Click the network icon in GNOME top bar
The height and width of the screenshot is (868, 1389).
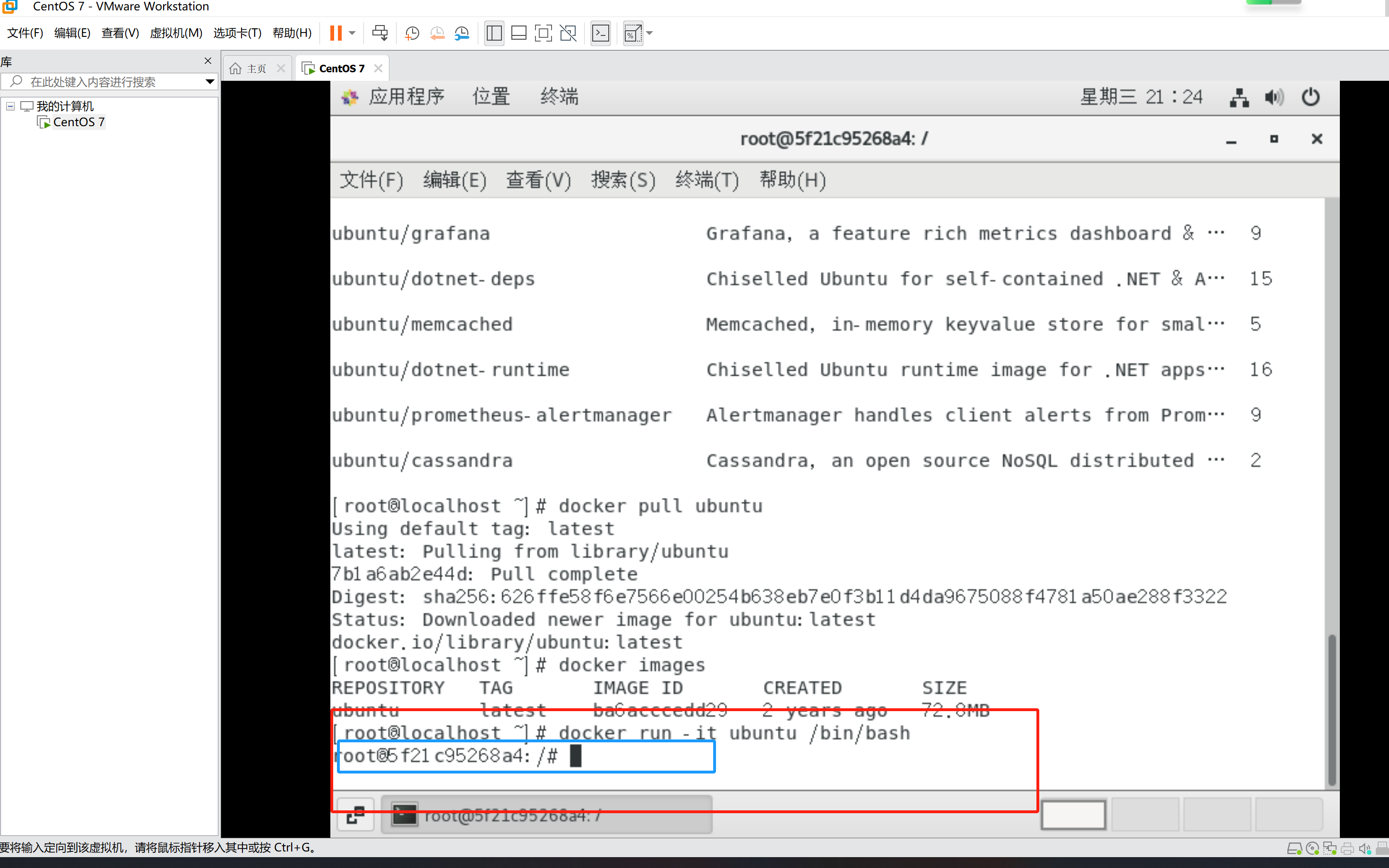point(1239,97)
